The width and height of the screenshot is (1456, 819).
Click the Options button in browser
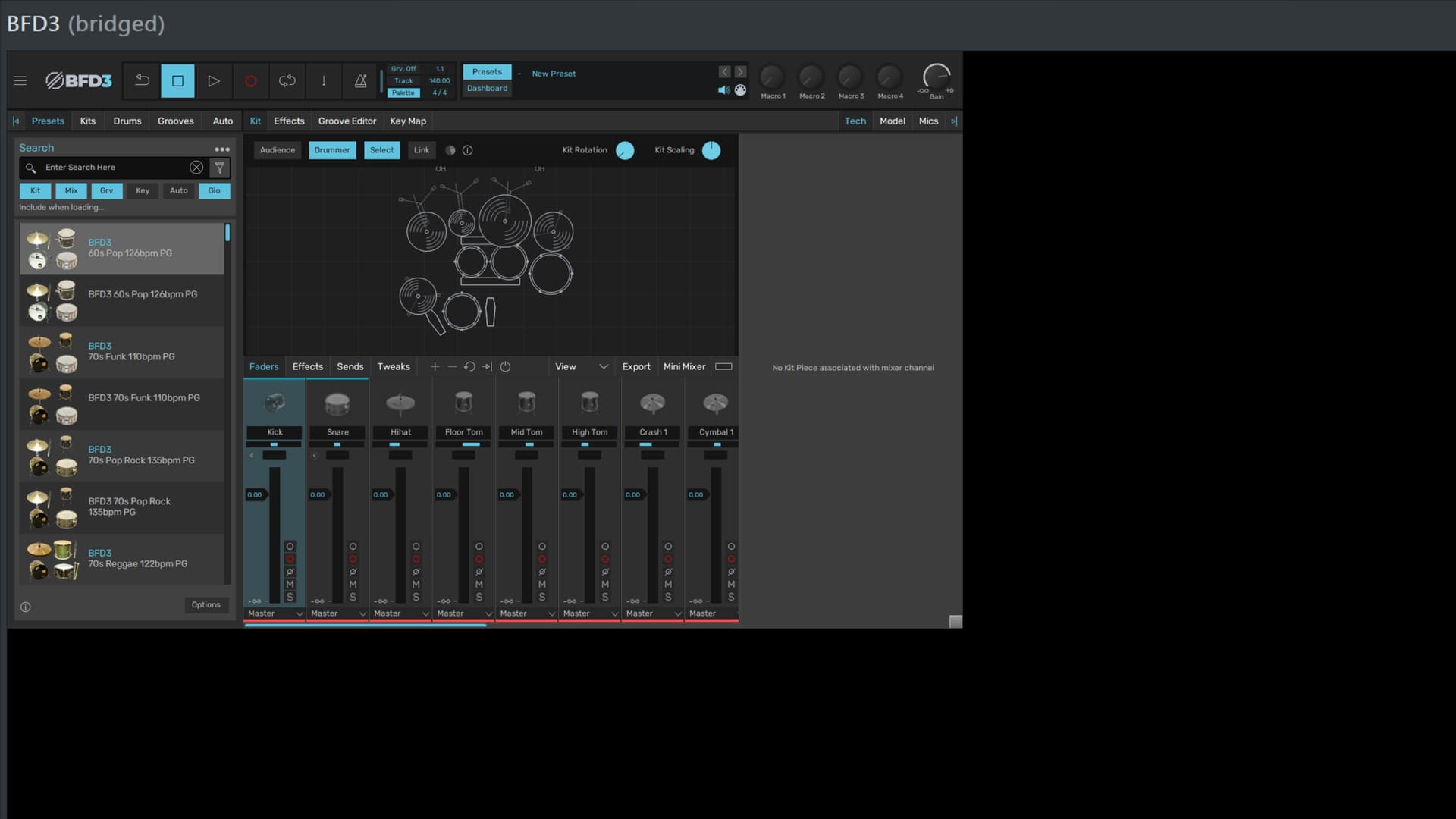pos(206,605)
